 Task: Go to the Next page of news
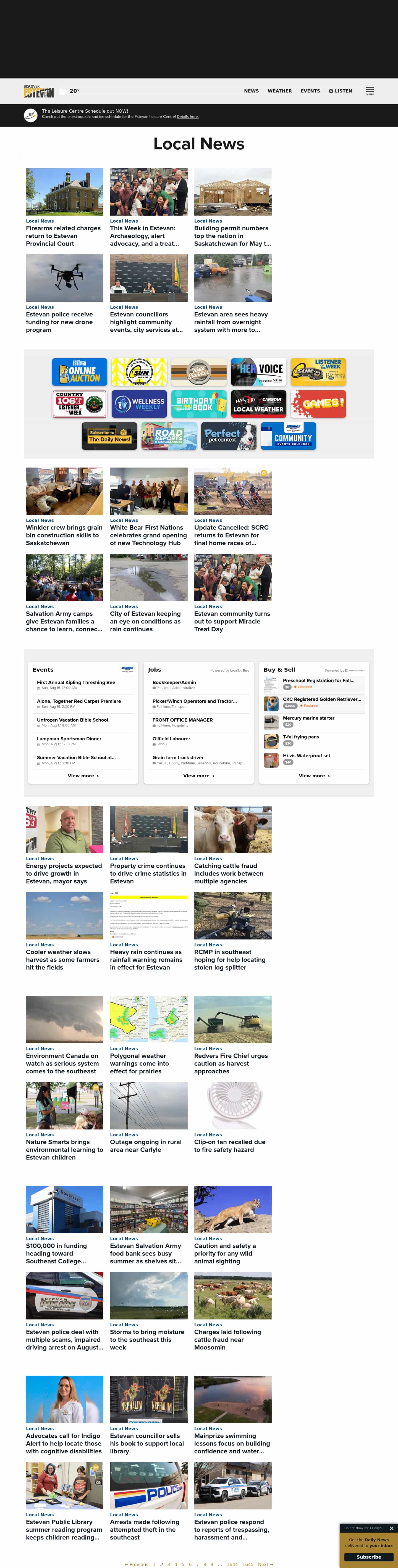[x=266, y=1564]
